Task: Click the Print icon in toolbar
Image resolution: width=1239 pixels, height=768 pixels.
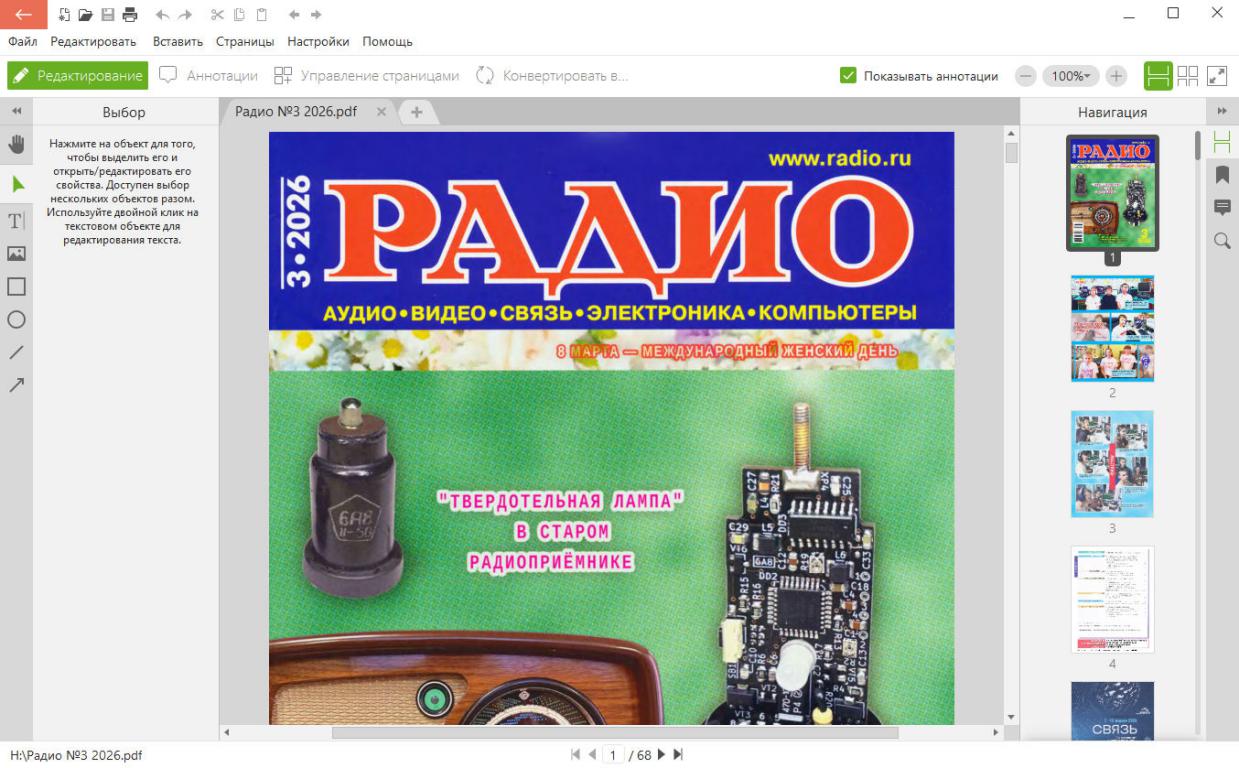Action: [x=130, y=15]
